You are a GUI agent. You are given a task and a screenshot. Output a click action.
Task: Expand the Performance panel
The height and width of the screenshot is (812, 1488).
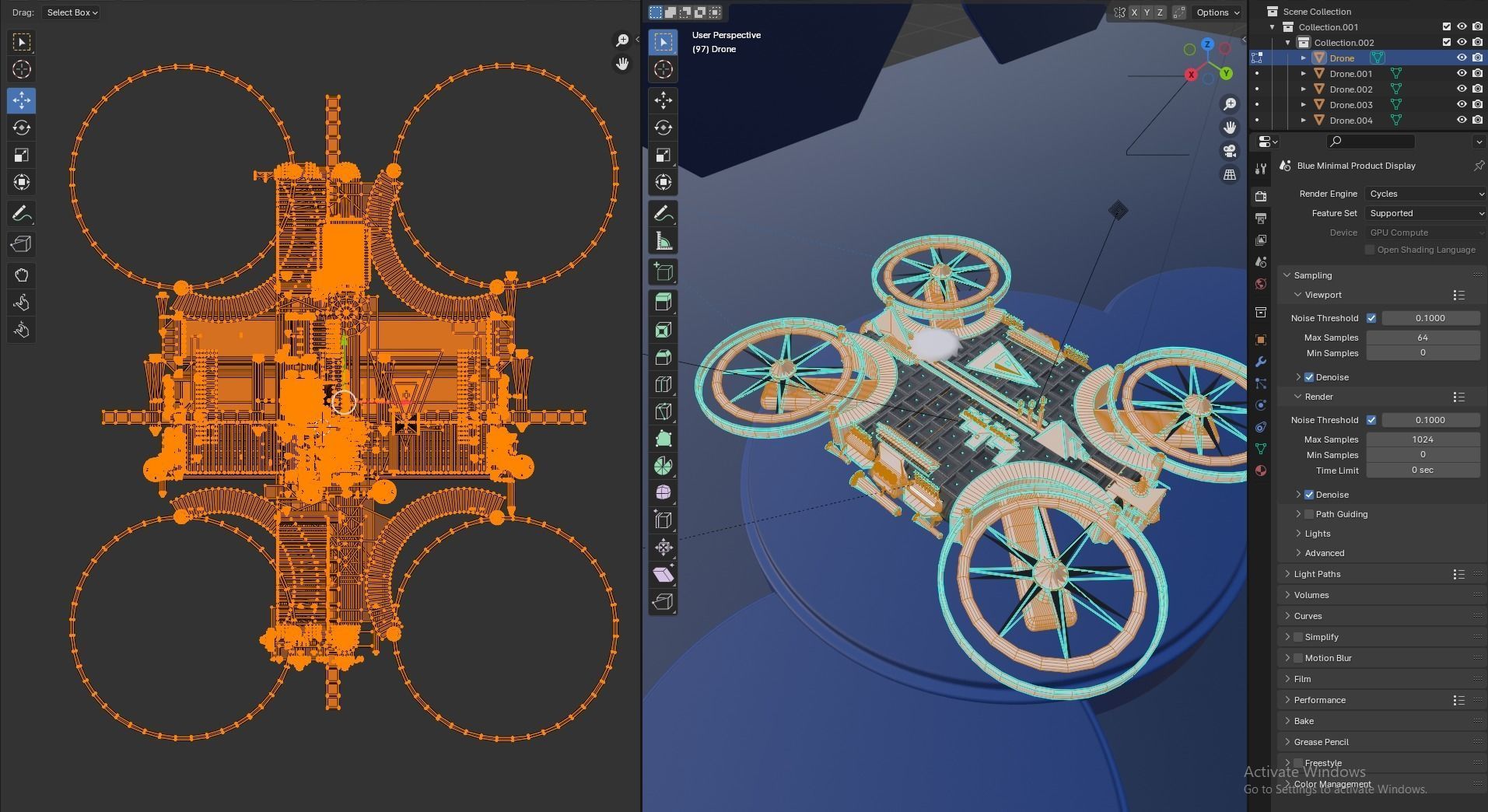[x=1319, y=700]
